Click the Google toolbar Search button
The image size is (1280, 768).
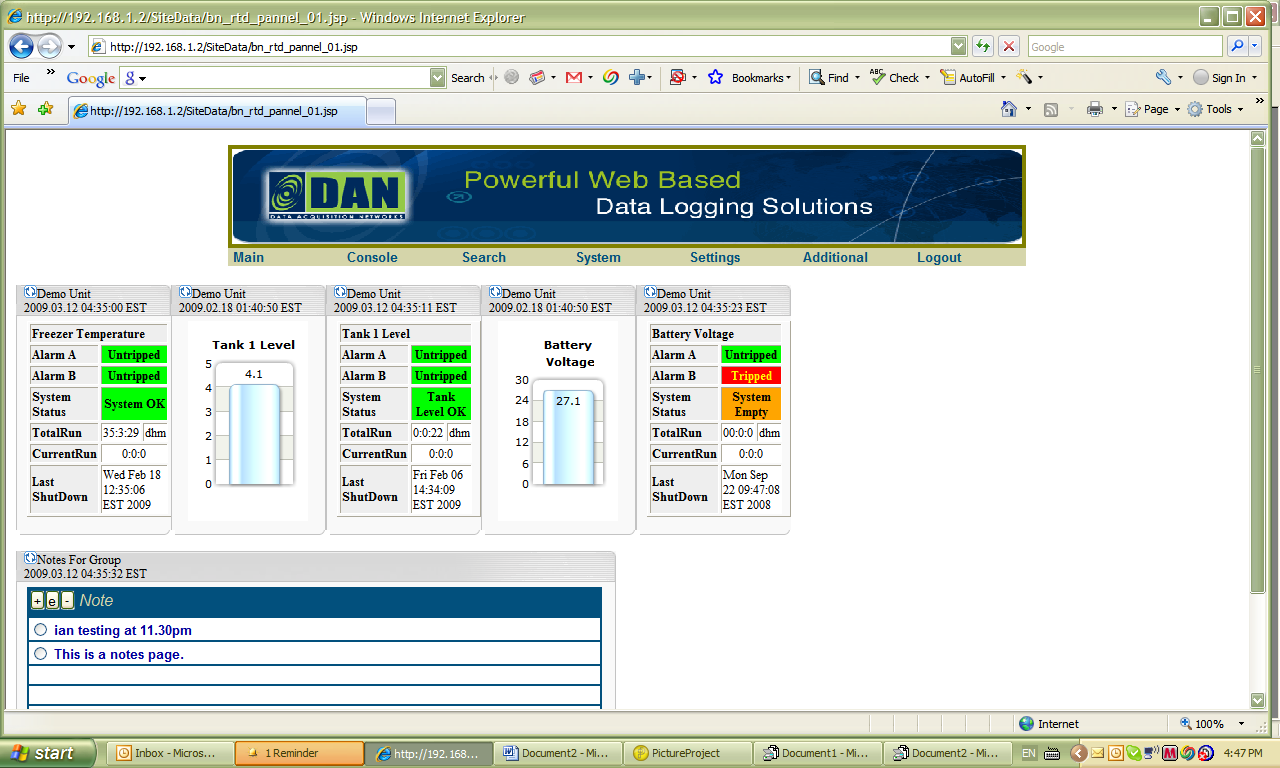[467, 77]
